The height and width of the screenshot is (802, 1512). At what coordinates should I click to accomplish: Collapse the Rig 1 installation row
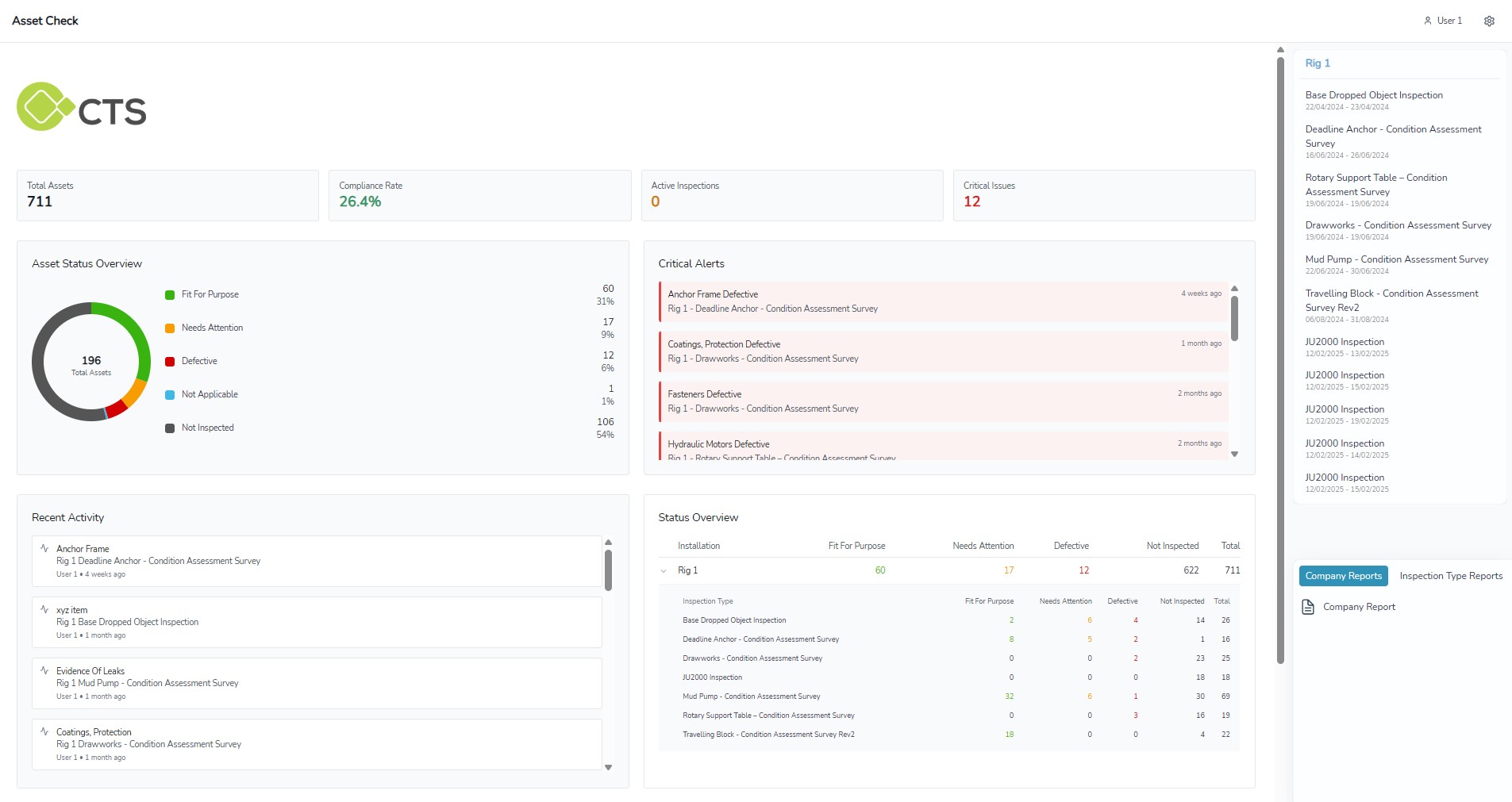(x=664, y=571)
